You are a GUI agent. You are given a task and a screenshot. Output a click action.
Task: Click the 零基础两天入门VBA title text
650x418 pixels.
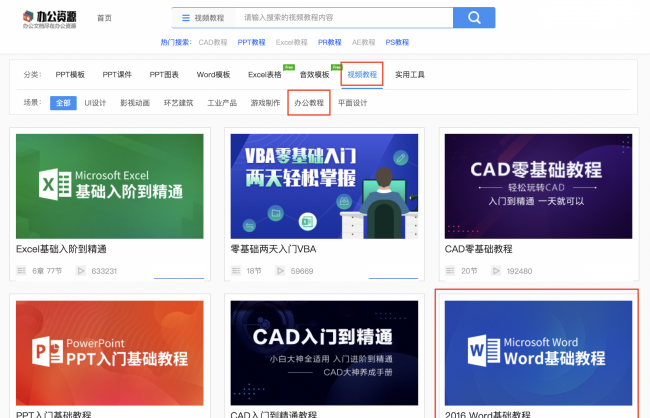pos(274,249)
